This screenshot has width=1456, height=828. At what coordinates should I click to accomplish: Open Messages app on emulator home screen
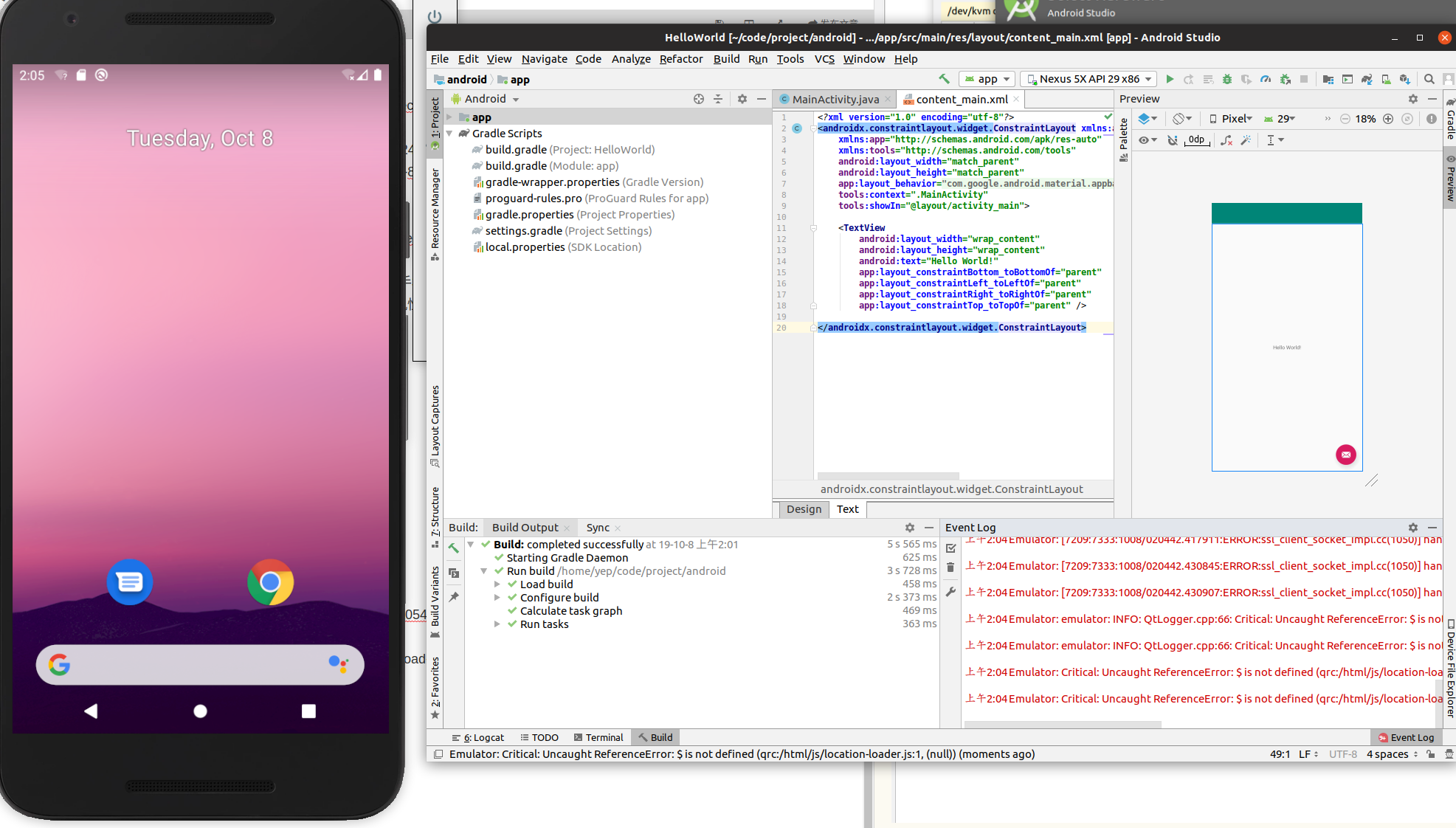[130, 582]
